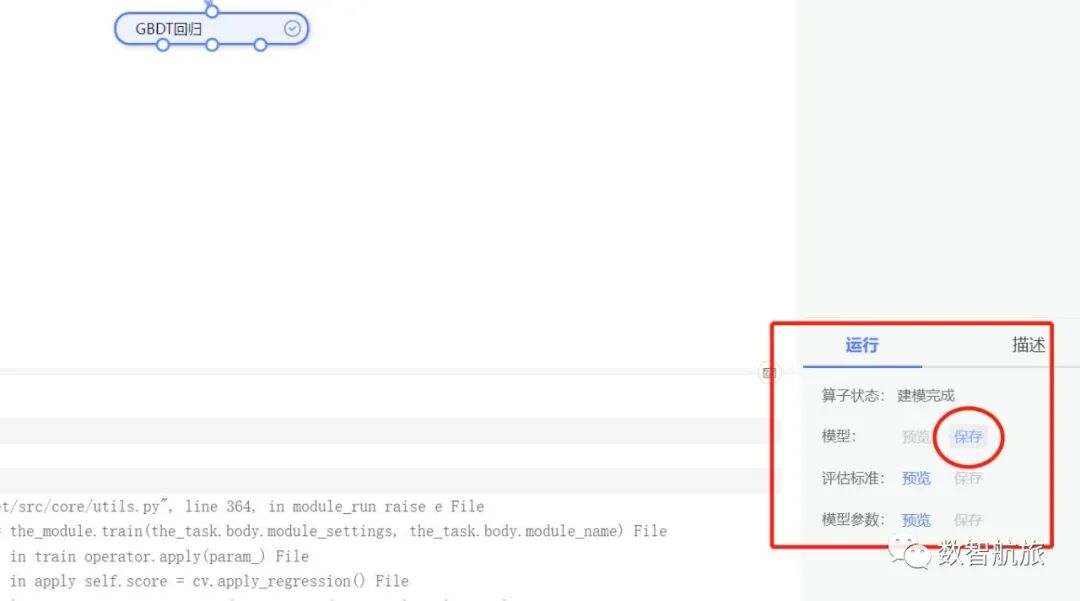Select the GBDT回归 node on canvas
Viewport: 1080px width, 601px height.
tap(211, 29)
